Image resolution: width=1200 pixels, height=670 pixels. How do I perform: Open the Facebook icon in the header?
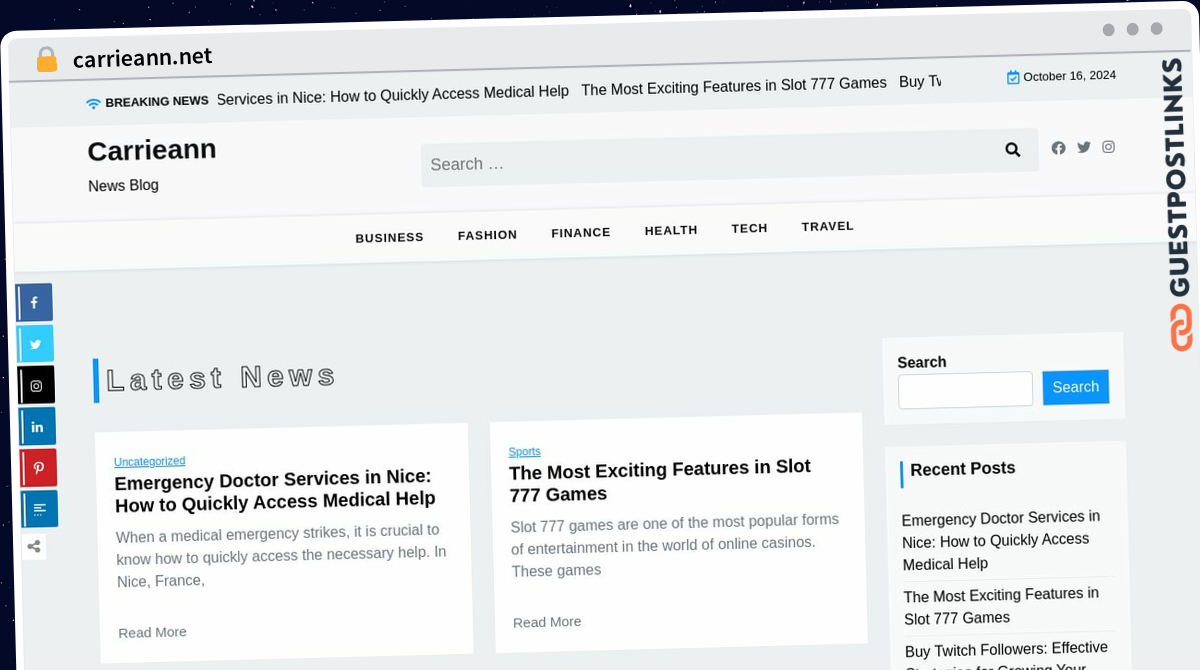click(1058, 148)
